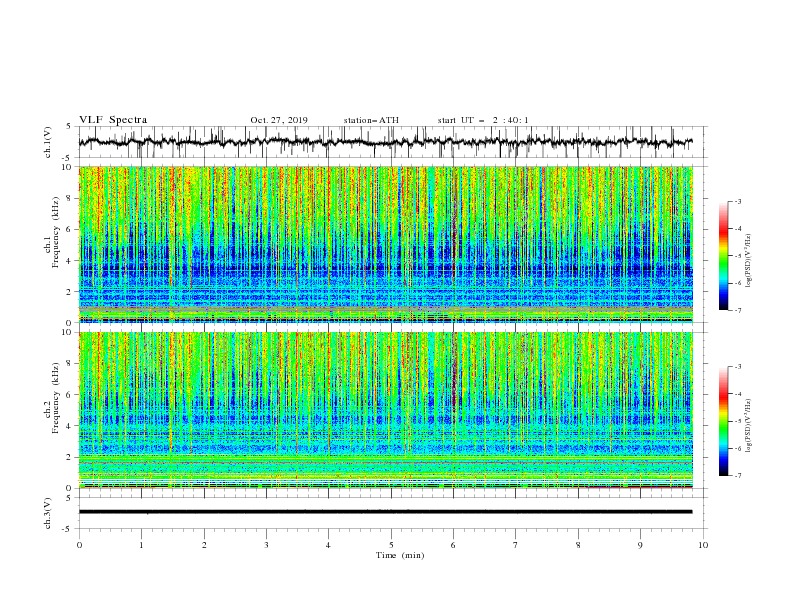The width and height of the screenshot is (792, 612).
Task: Click the ch.1 colorbar tick label "-7"
Action: coord(738,311)
